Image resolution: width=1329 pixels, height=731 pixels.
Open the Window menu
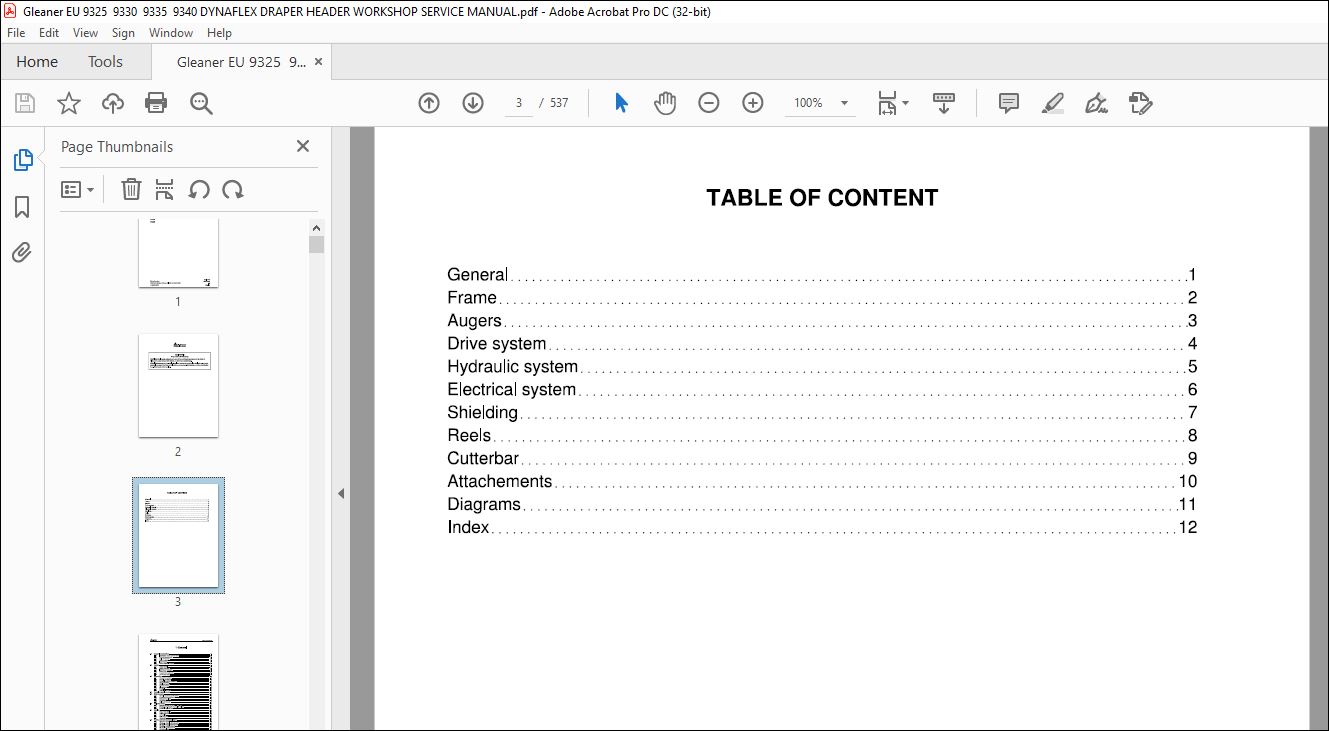pos(171,33)
